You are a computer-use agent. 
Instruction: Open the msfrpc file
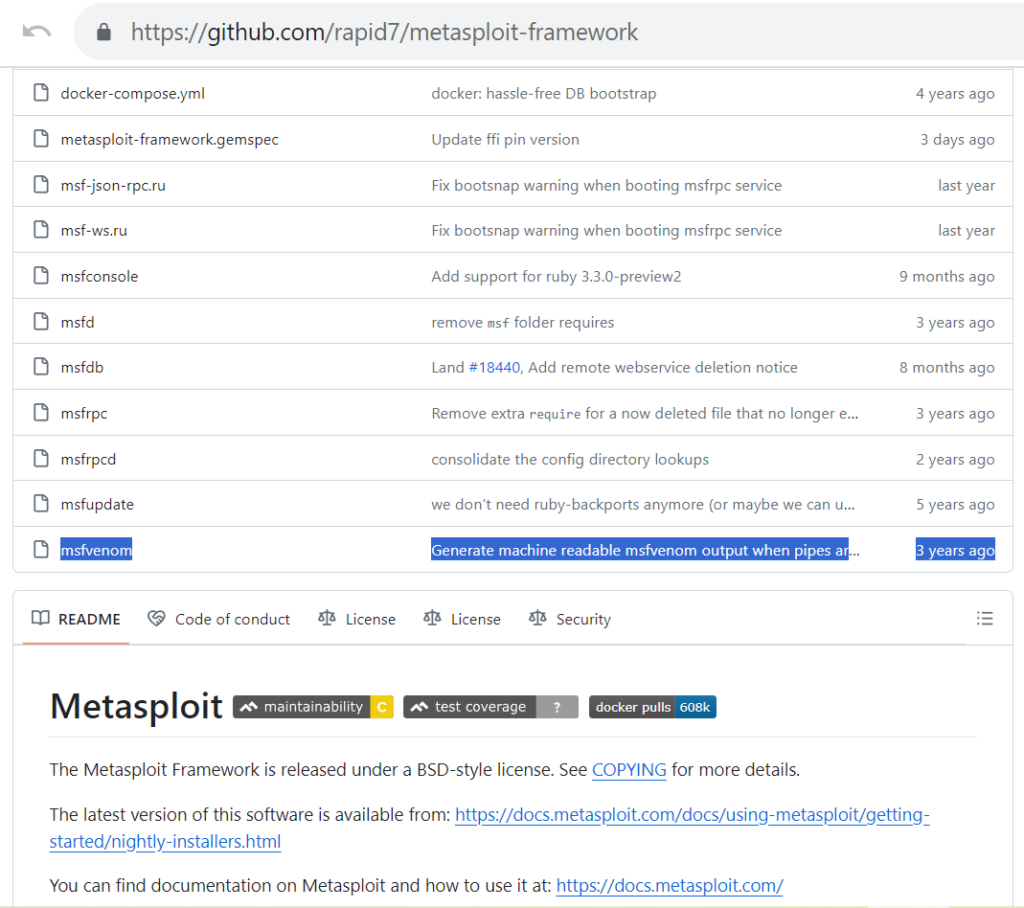pos(84,413)
